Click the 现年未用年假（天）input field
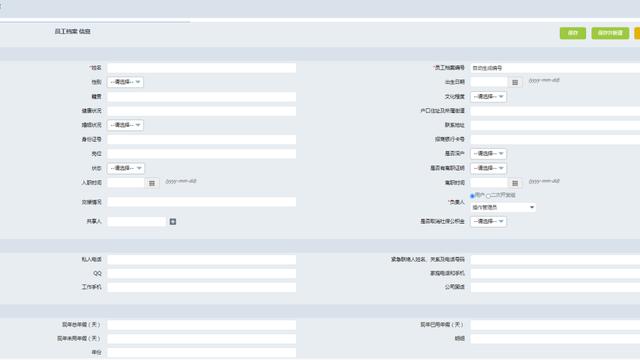The width and height of the screenshot is (640, 360). click(x=202, y=339)
